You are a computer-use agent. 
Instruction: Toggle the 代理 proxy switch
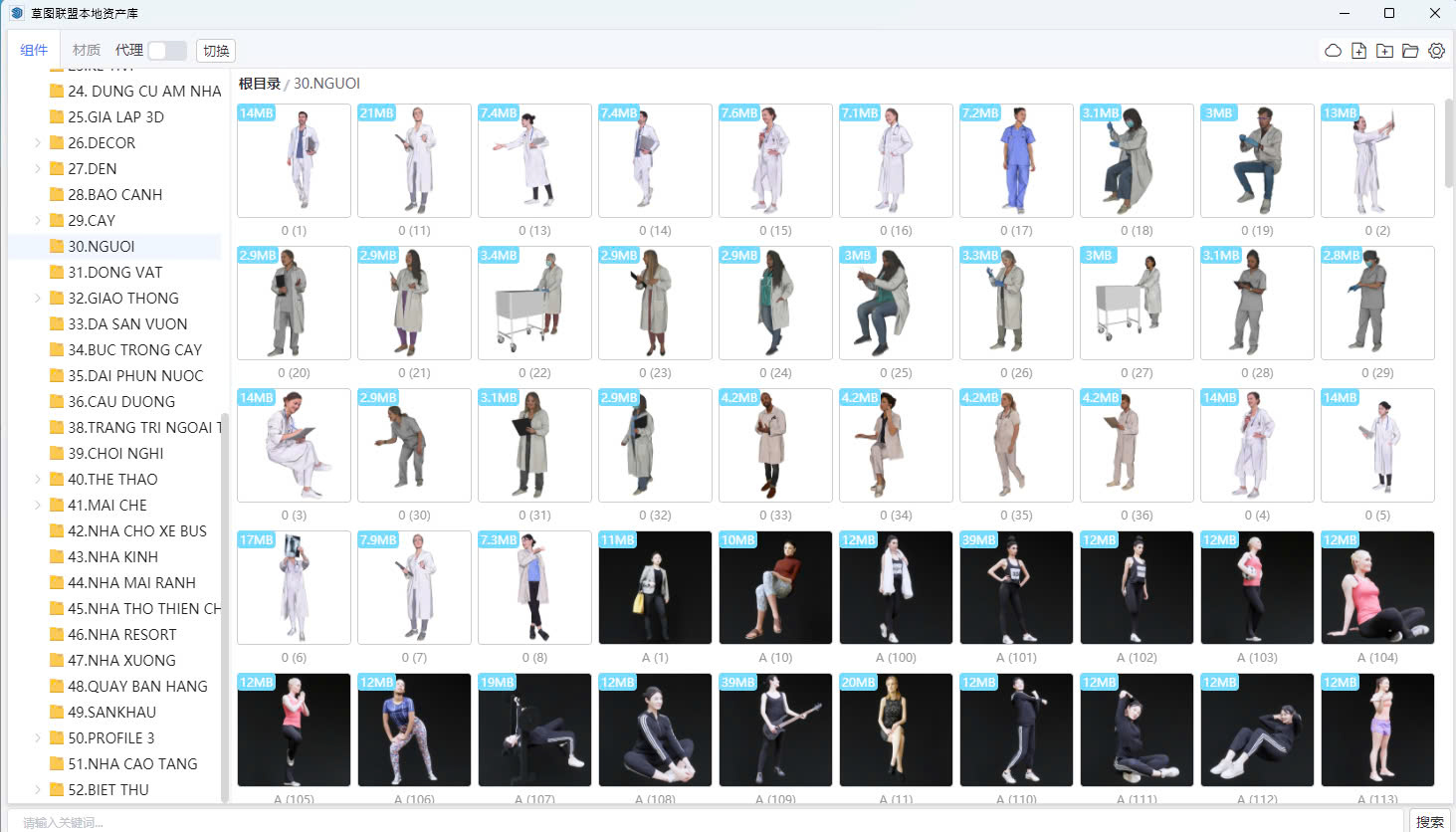[166, 51]
